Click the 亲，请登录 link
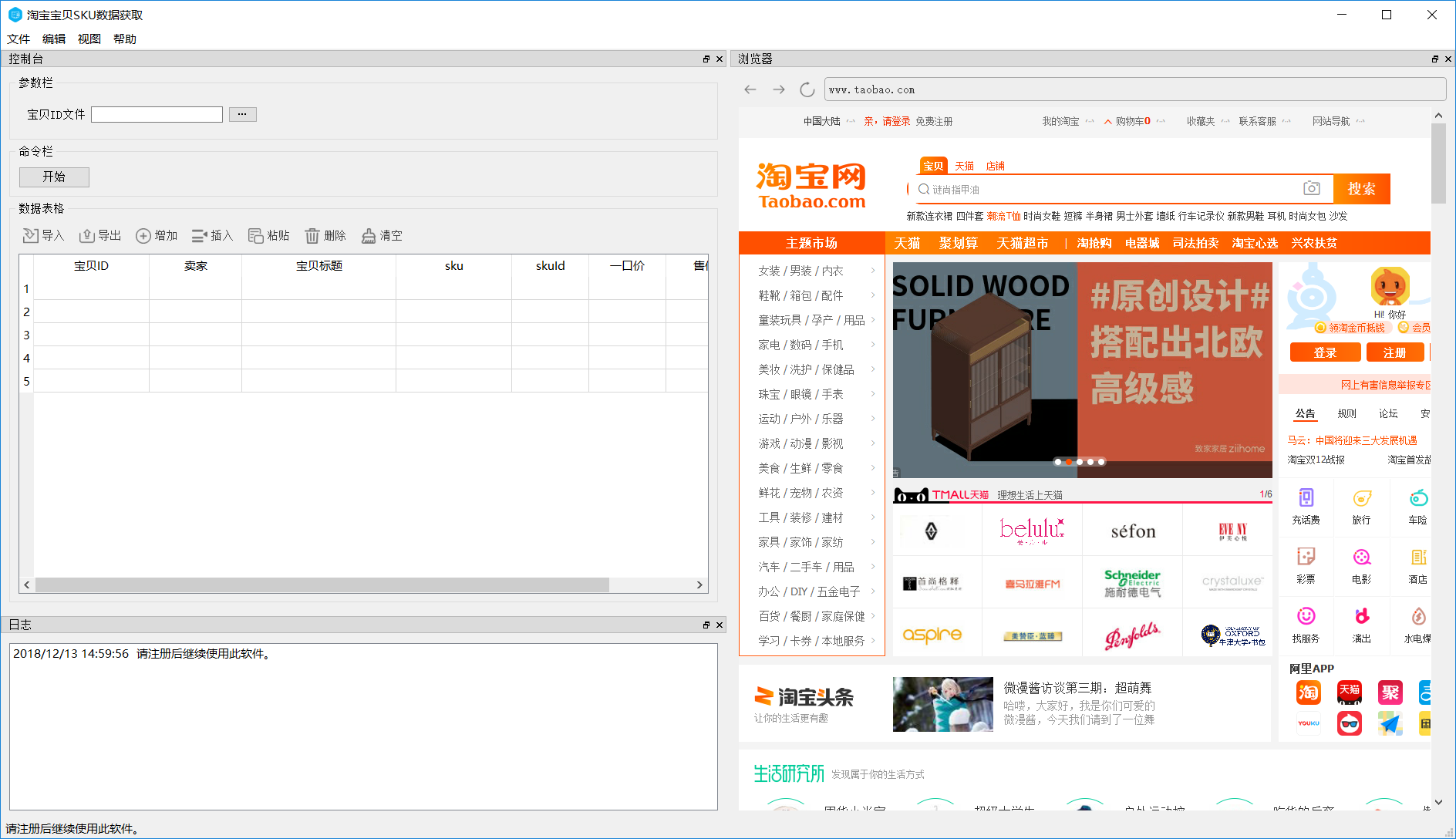 tap(888, 121)
